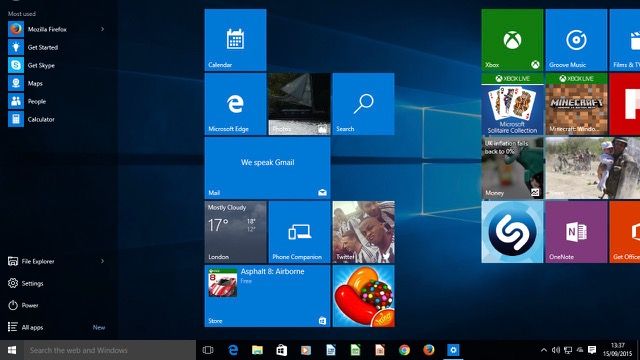Open the Money news tile
The image size is (640, 360).
pos(512,168)
